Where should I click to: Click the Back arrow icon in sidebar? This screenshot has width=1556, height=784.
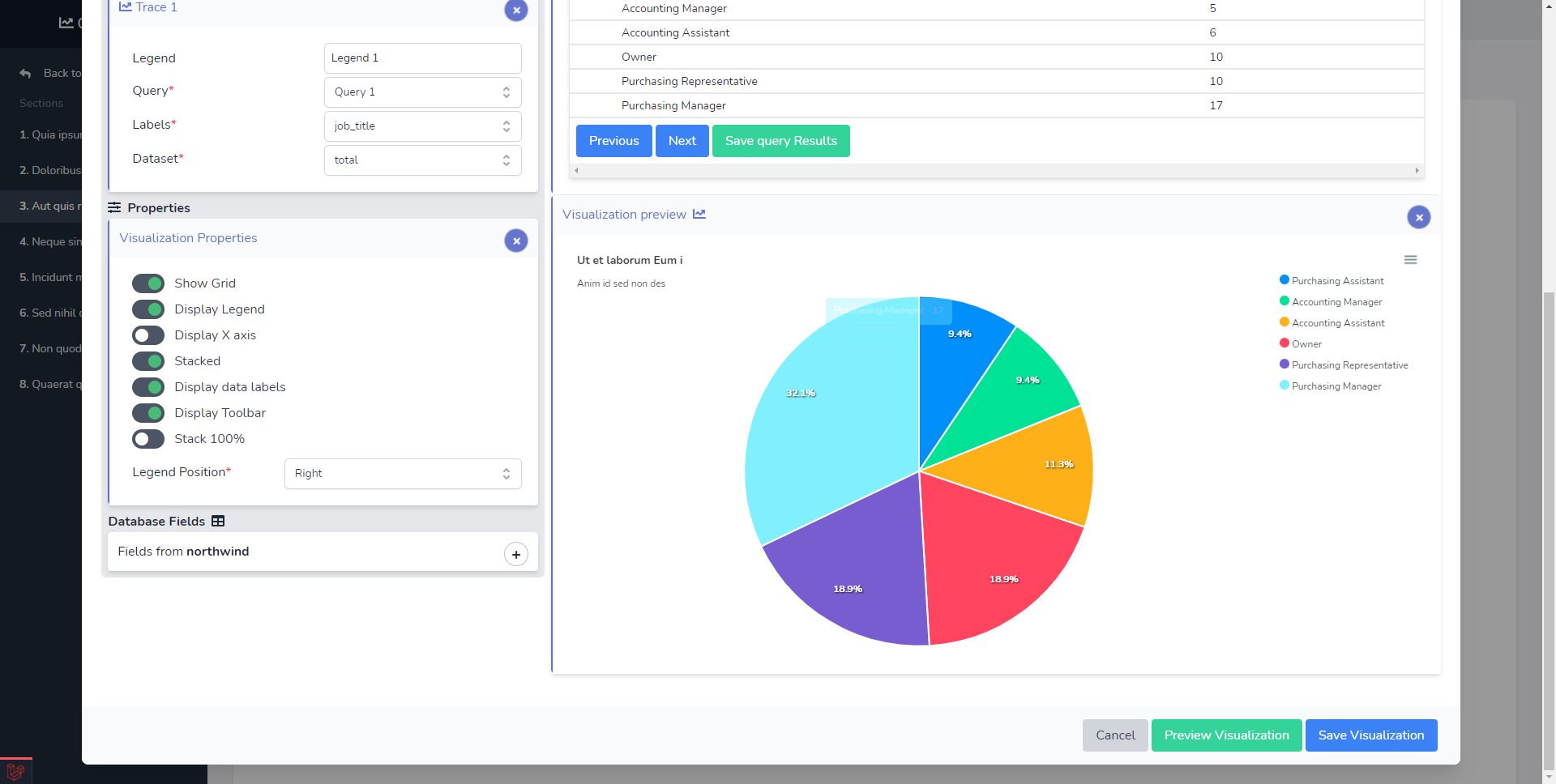(26, 74)
